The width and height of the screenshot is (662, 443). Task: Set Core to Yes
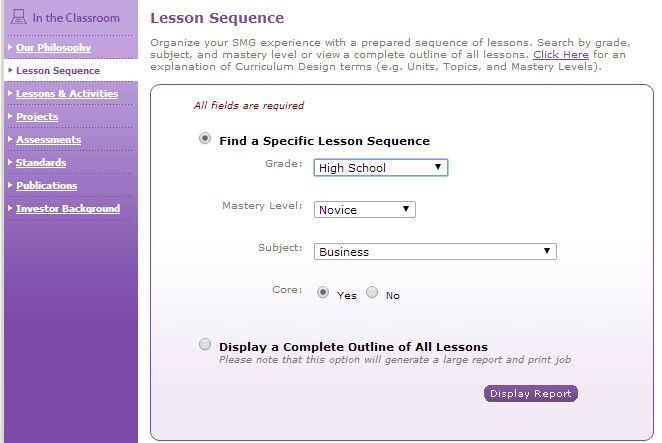tap(323, 292)
